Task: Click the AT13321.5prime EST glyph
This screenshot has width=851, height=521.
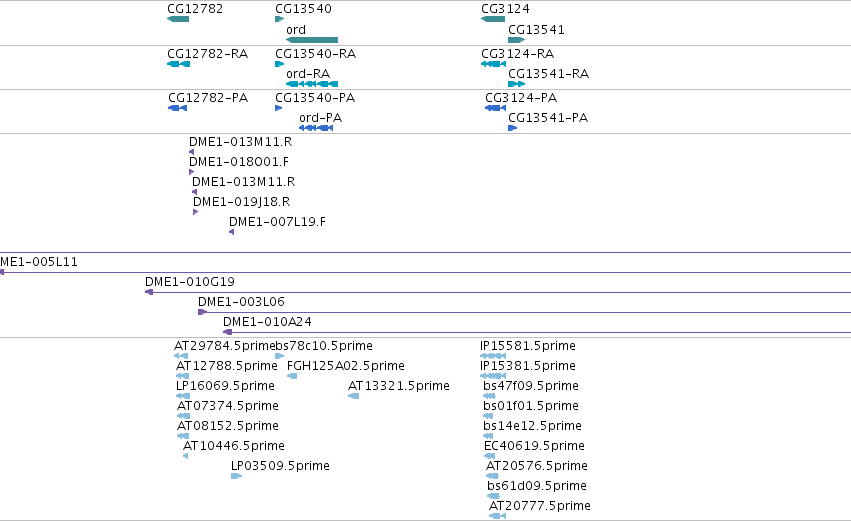Action: 353,396
